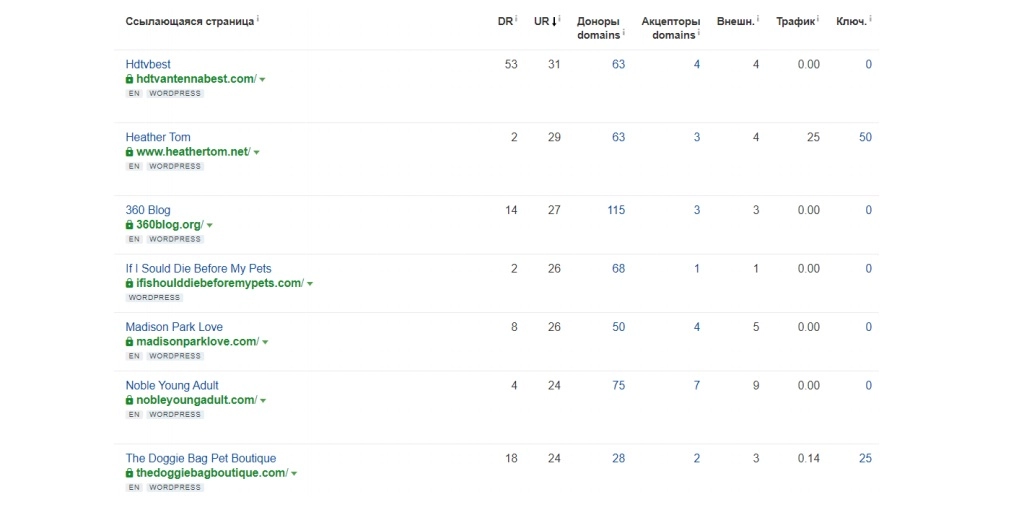Click the info icon beside Трафик header

click(x=820, y=18)
